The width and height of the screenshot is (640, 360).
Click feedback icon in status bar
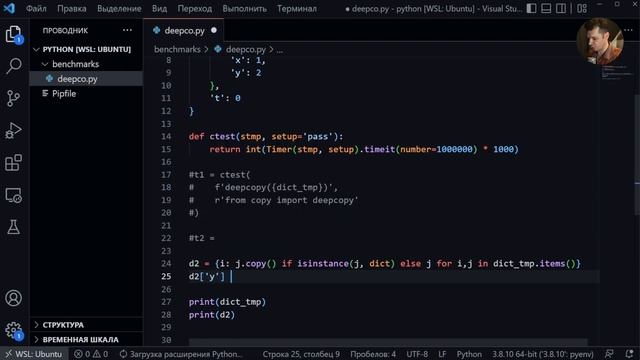(609, 354)
